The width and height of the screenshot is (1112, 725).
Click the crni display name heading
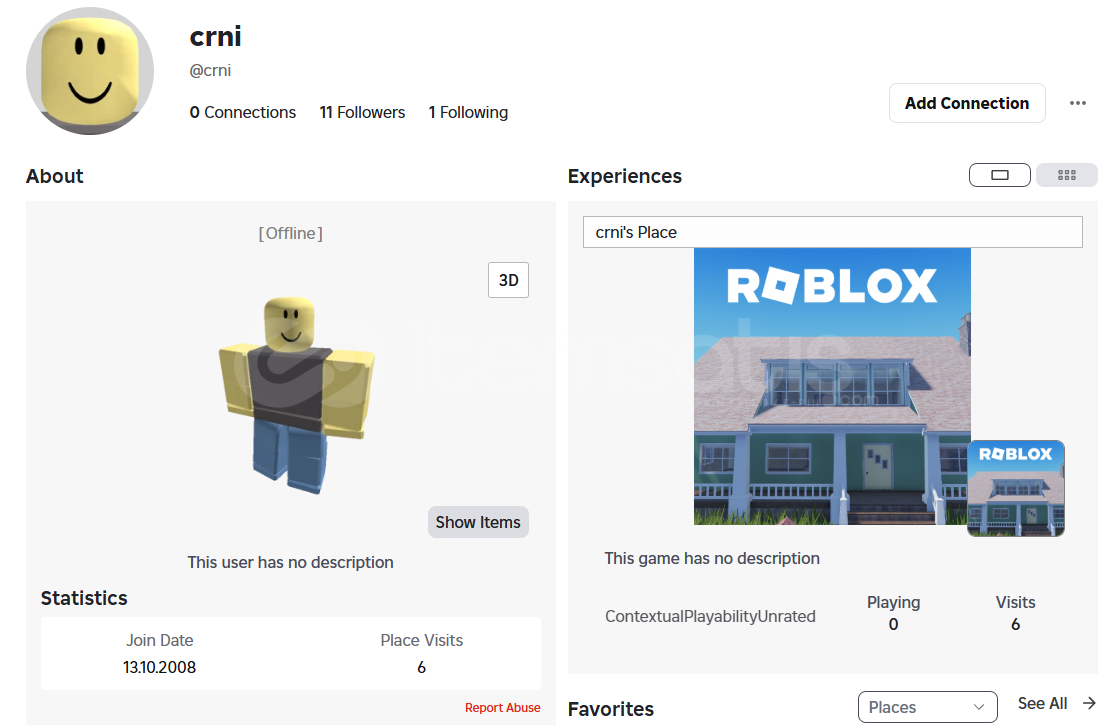(x=216, y=36)
